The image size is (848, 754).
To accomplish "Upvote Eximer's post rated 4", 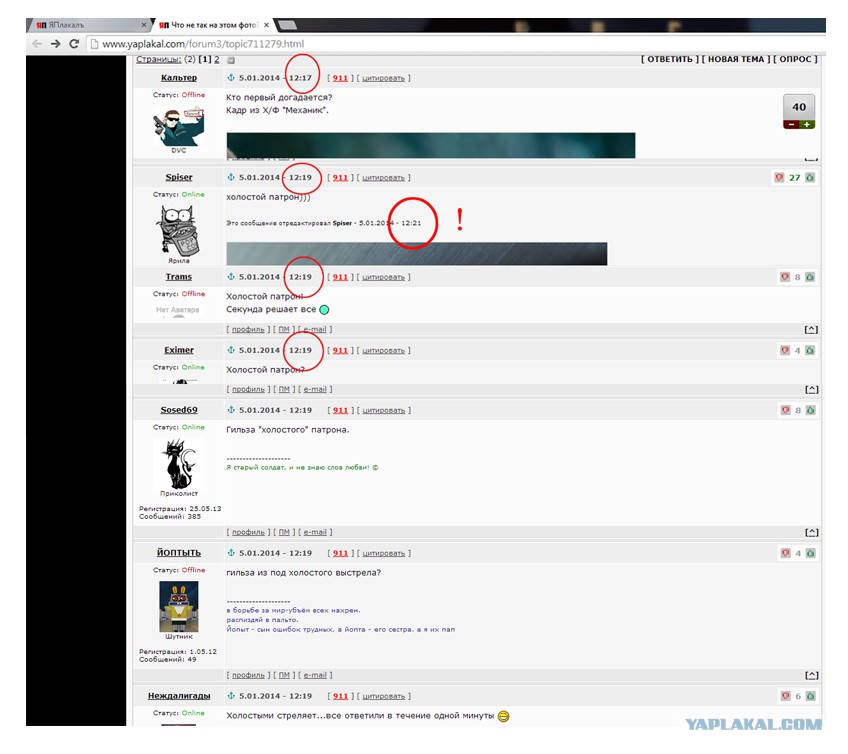I will pos(810,350).
